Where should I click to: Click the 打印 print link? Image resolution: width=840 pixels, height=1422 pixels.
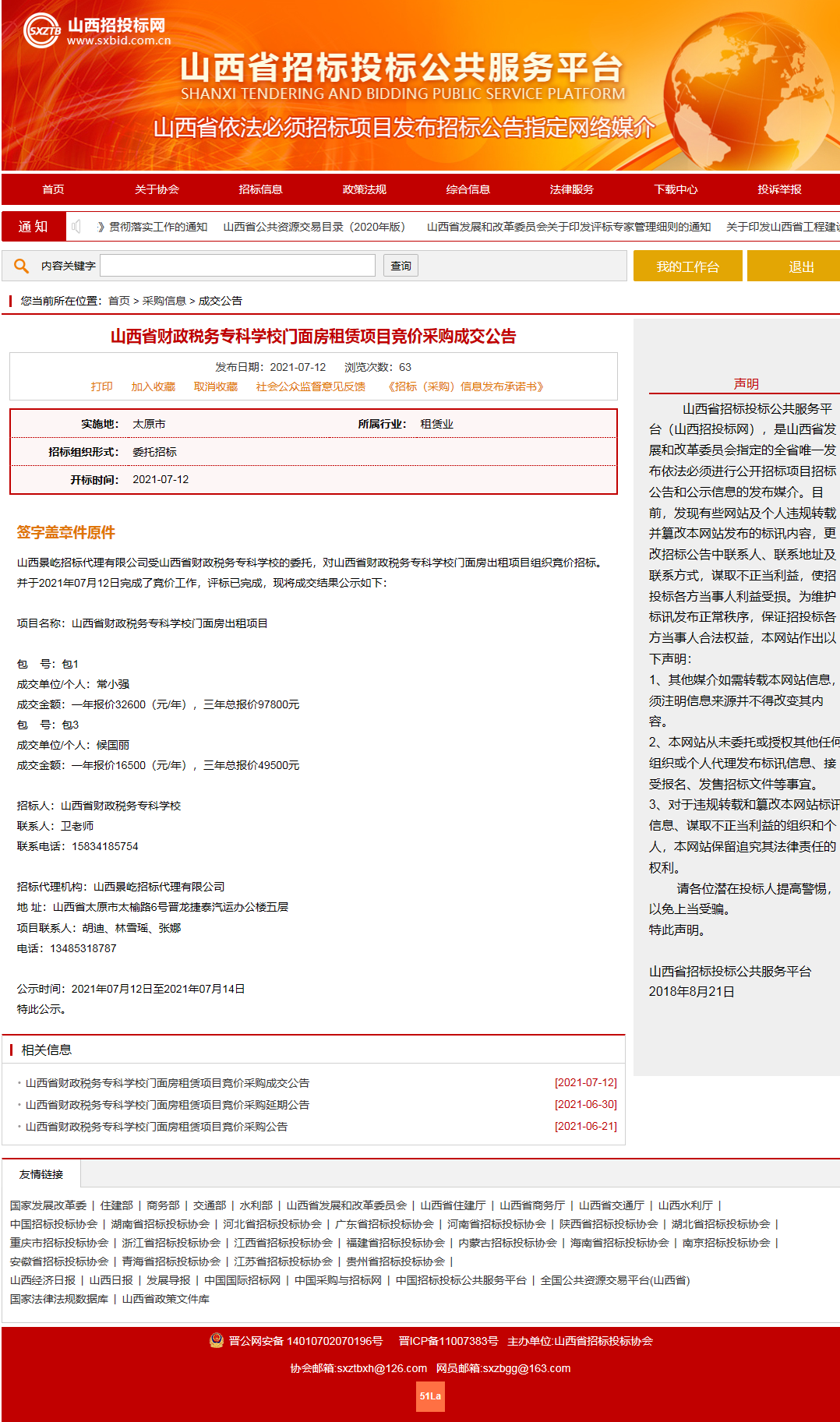point(101,386)
